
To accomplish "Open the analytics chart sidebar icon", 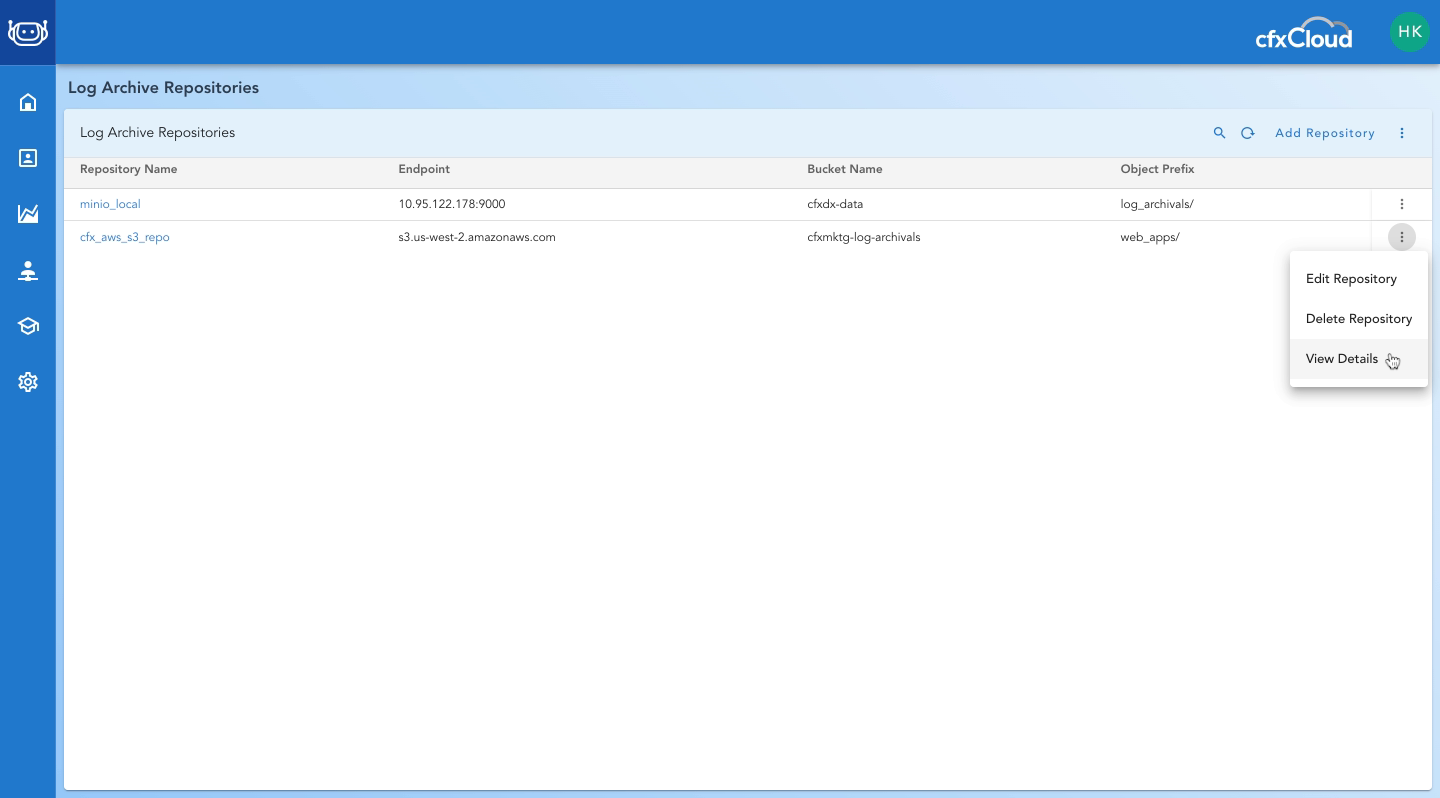I will point(28,213).
